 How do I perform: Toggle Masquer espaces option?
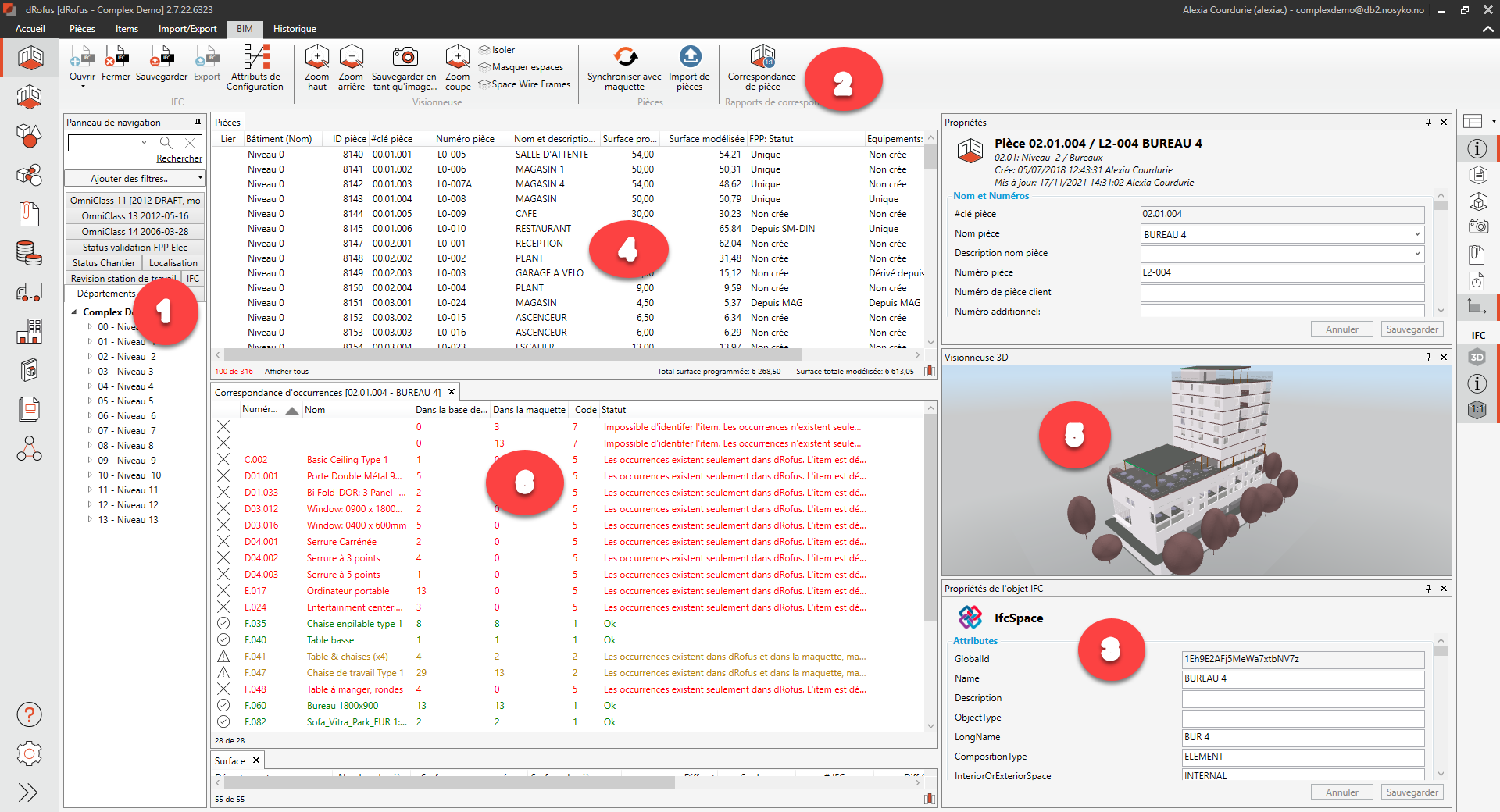527,67
